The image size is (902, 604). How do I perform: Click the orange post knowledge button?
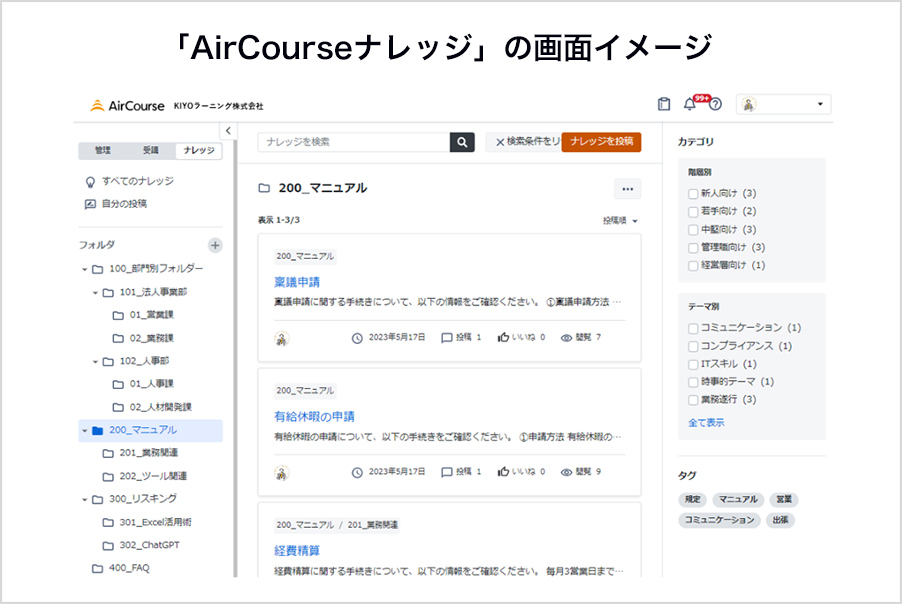tap(601, 142)
